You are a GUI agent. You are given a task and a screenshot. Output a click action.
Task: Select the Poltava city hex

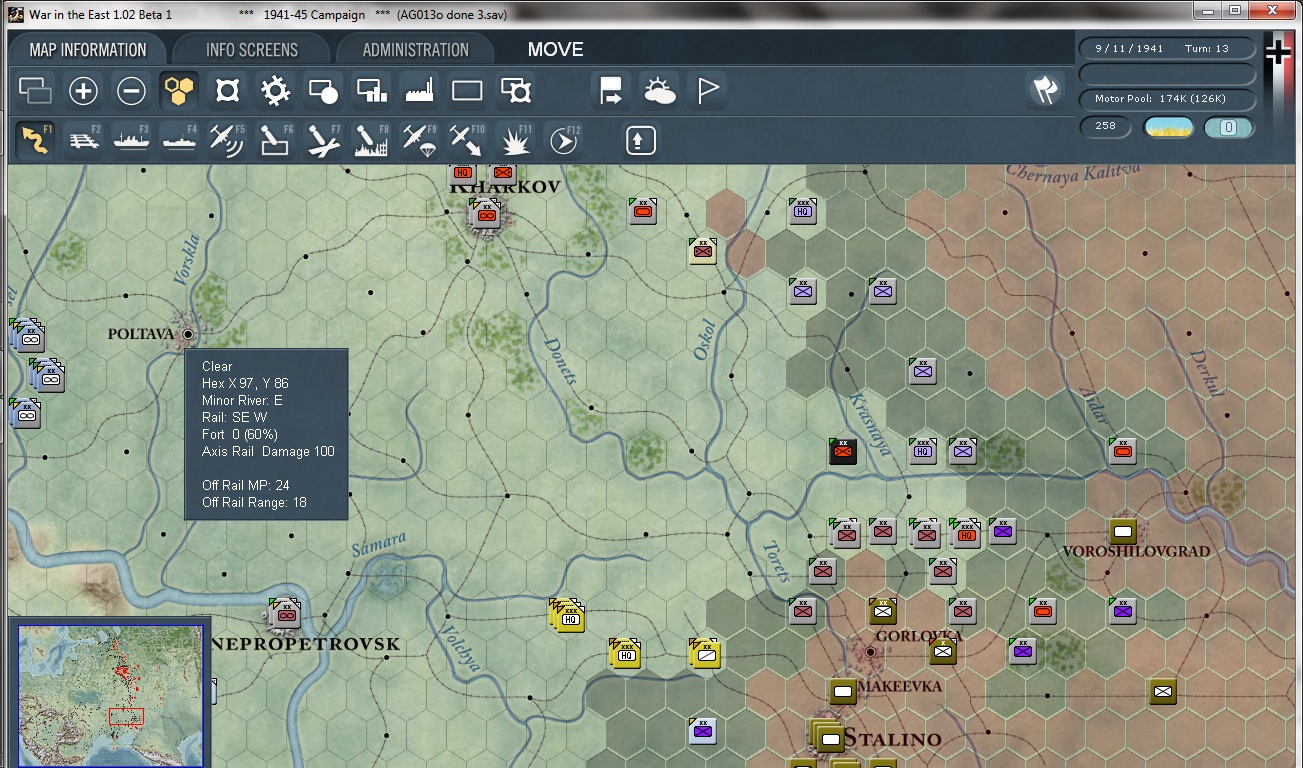[x=188, y=334]
